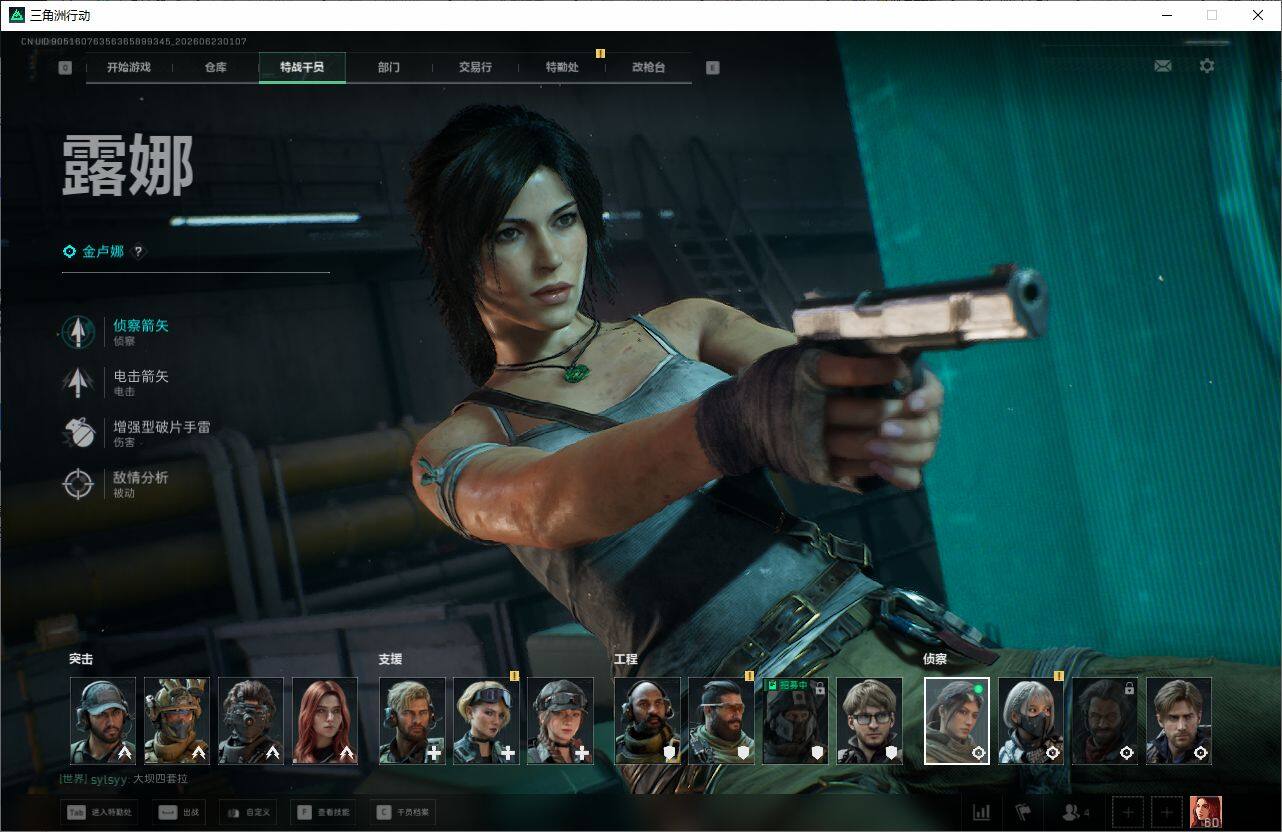The width and height of the screenshot is (1282, 832).
Task: Click the Q key icon left of the tabs
Action: click(65, 68)
